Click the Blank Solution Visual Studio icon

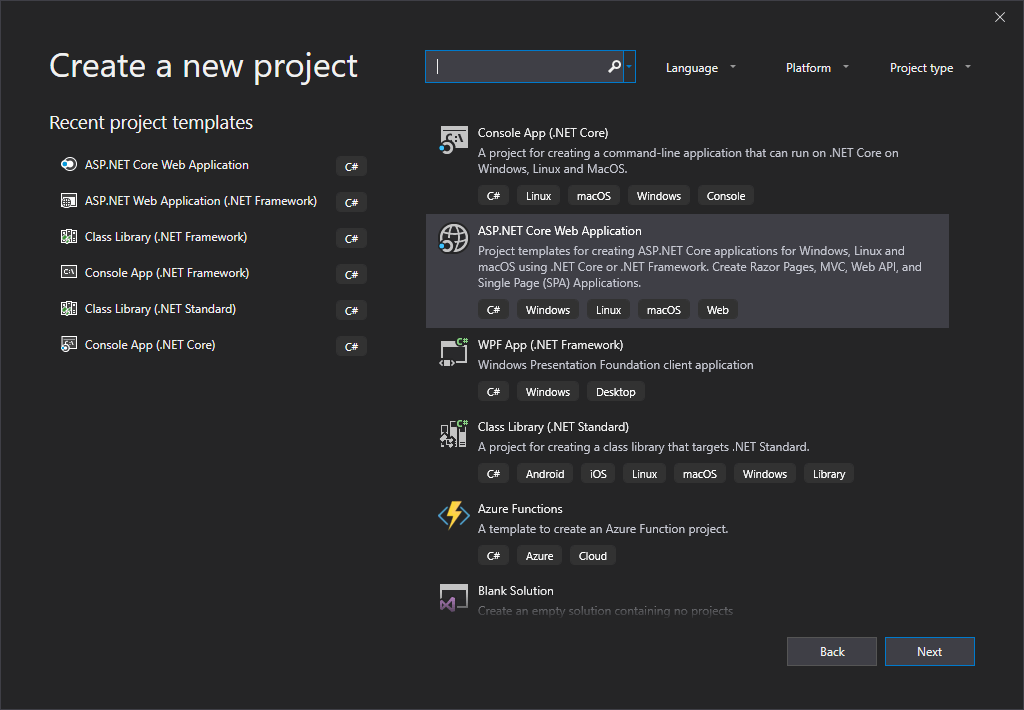453,598
